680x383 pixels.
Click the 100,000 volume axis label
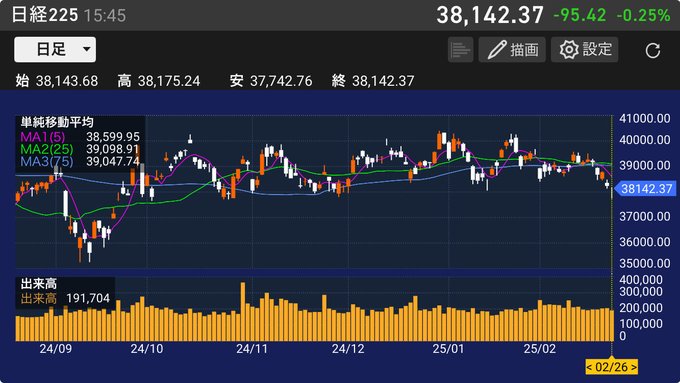[641, 324]
